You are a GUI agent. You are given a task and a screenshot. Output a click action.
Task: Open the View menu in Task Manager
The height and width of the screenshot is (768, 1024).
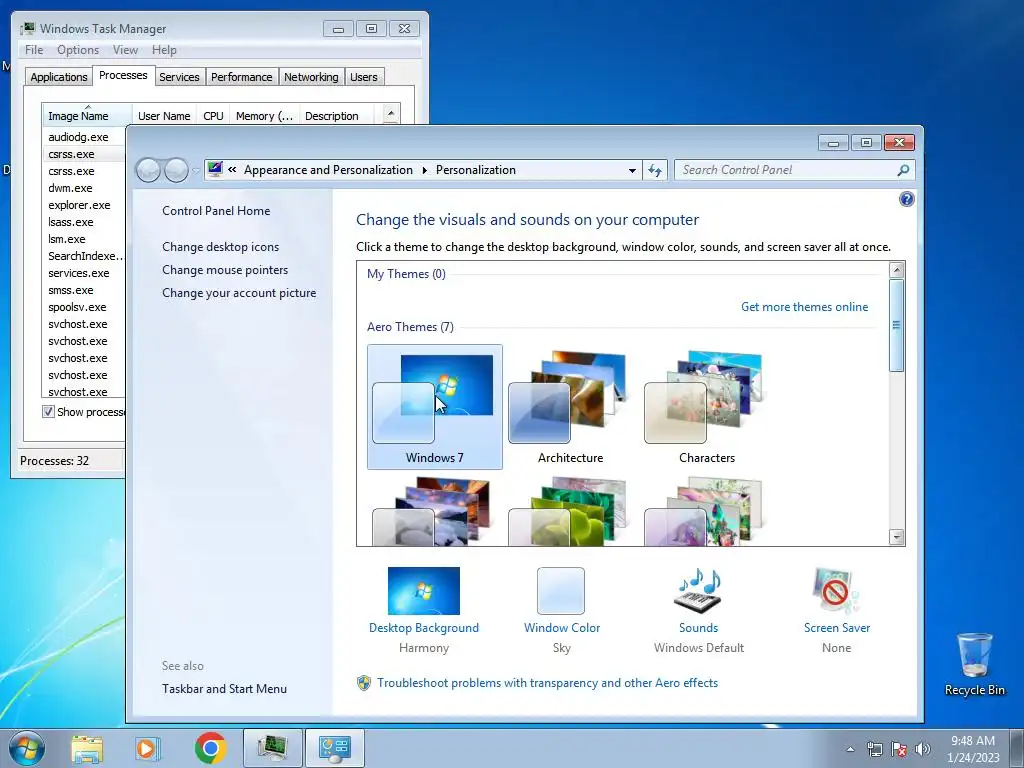click(x=125, y=50)
